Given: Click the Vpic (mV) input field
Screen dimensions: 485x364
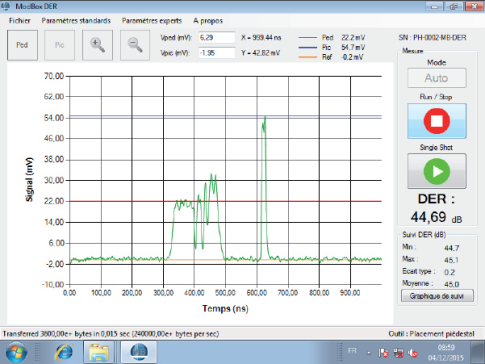Looking at the screenshot, I should (217, 53).
